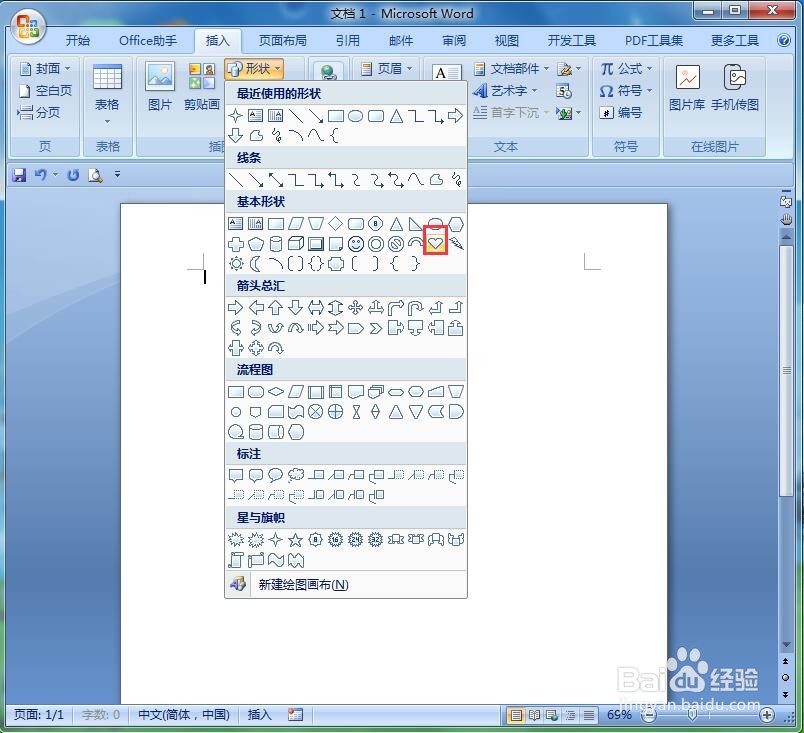The width and height of the screenshot is (804, 733).
Task: Switch to the Review (审阅) tab
Action: (x=454, y=40)
